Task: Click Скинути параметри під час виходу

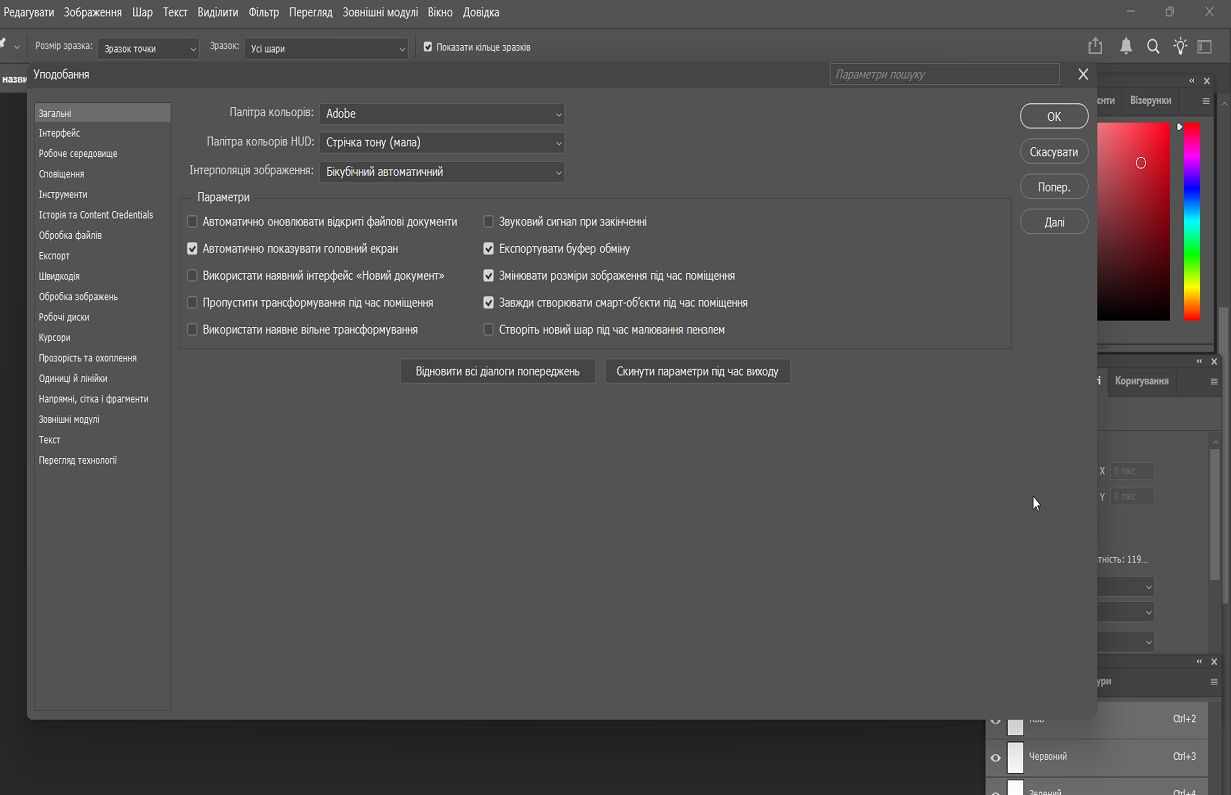Action: point(698,371)
